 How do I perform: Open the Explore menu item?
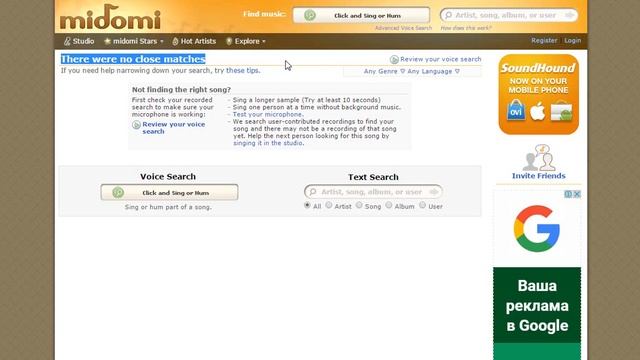coord(246,41)
